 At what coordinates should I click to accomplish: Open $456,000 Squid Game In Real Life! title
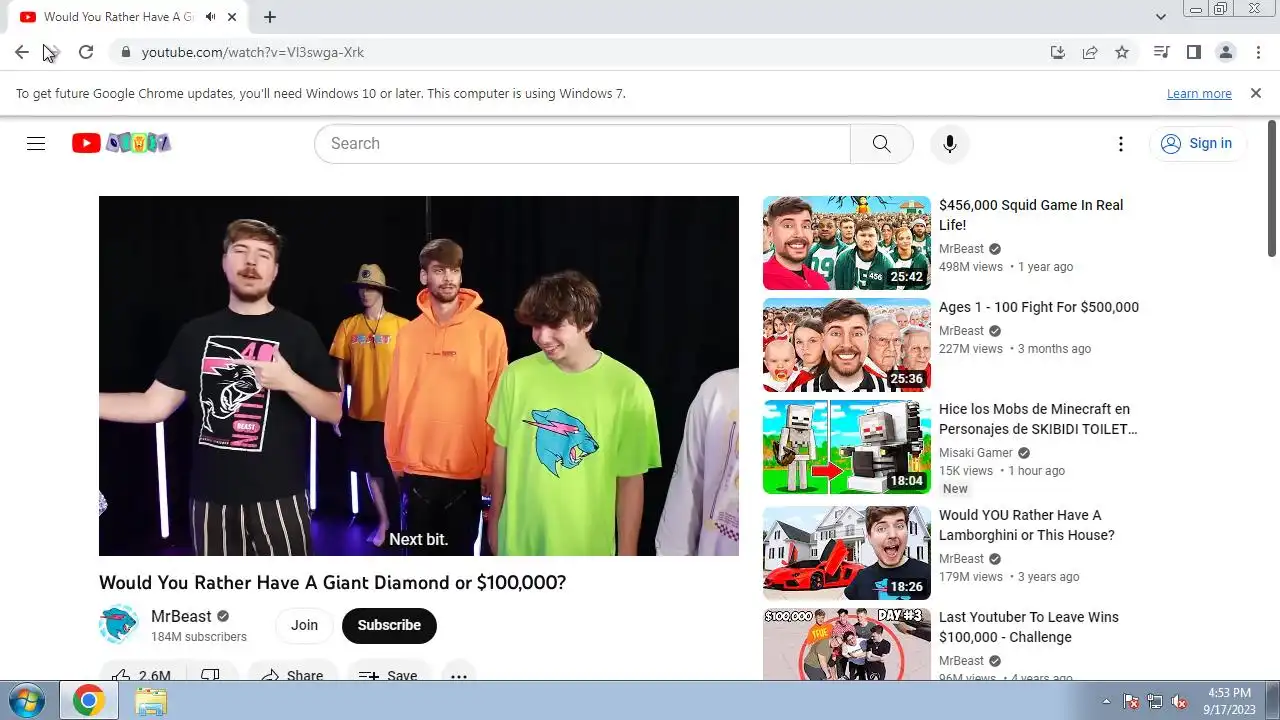1031,215
